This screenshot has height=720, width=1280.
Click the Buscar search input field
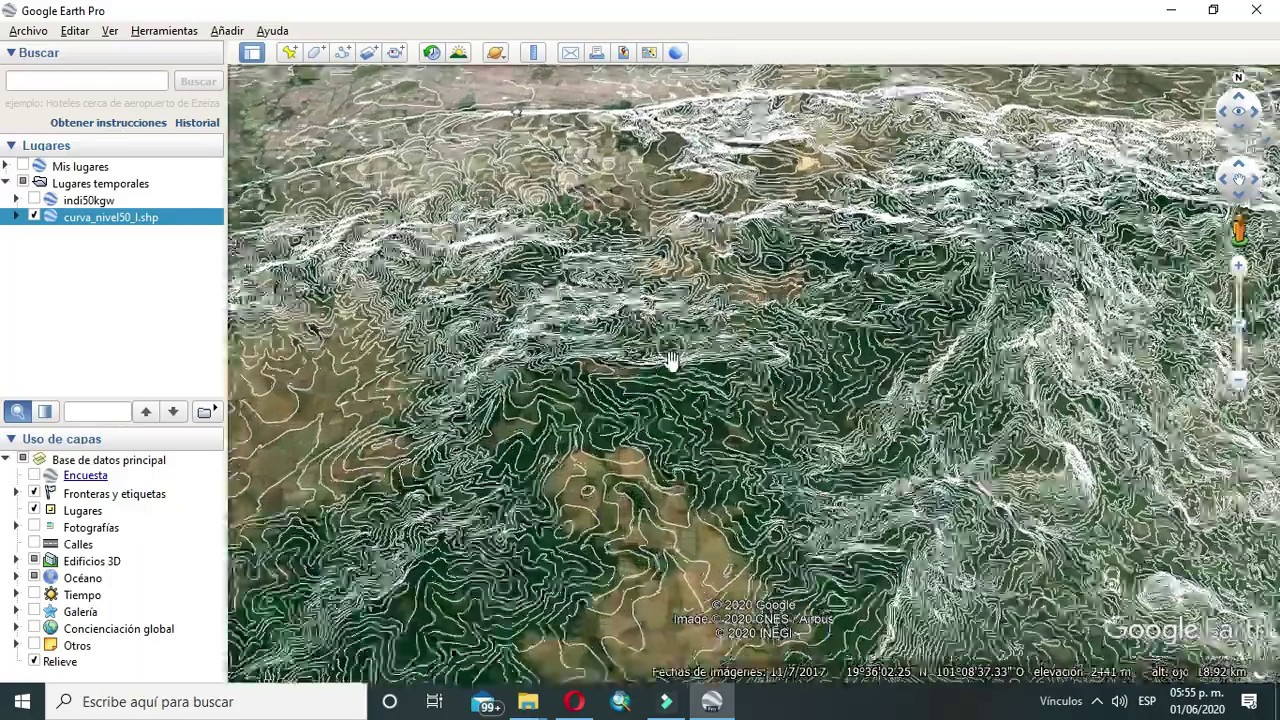87,81
